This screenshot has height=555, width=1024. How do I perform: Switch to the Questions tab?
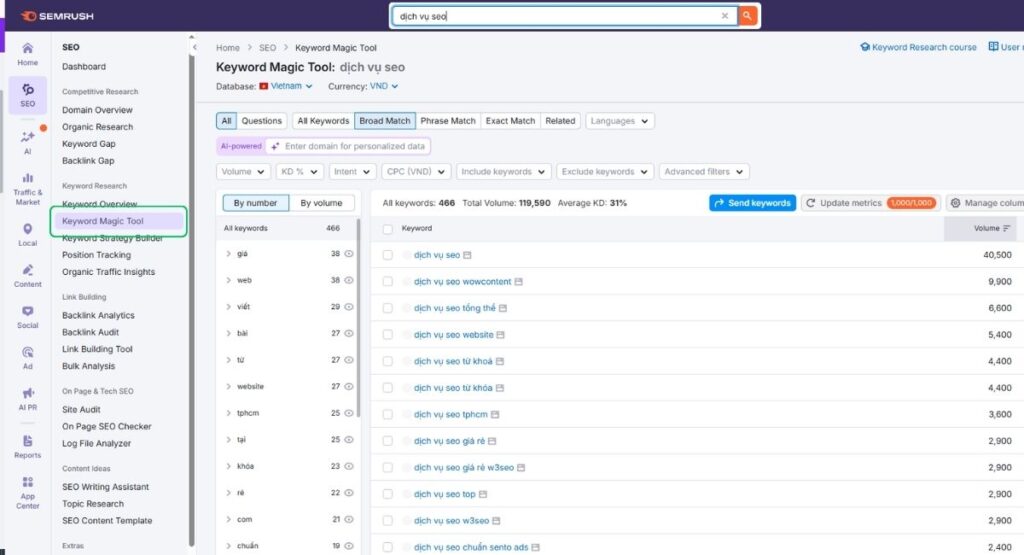tap(261, 121)
